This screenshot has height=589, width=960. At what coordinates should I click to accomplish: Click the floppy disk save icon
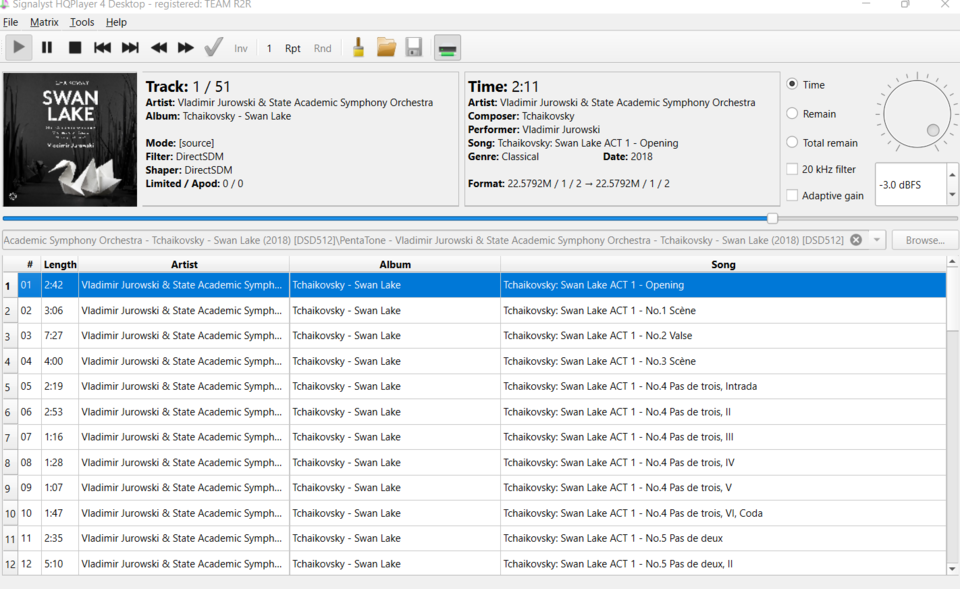414,48
